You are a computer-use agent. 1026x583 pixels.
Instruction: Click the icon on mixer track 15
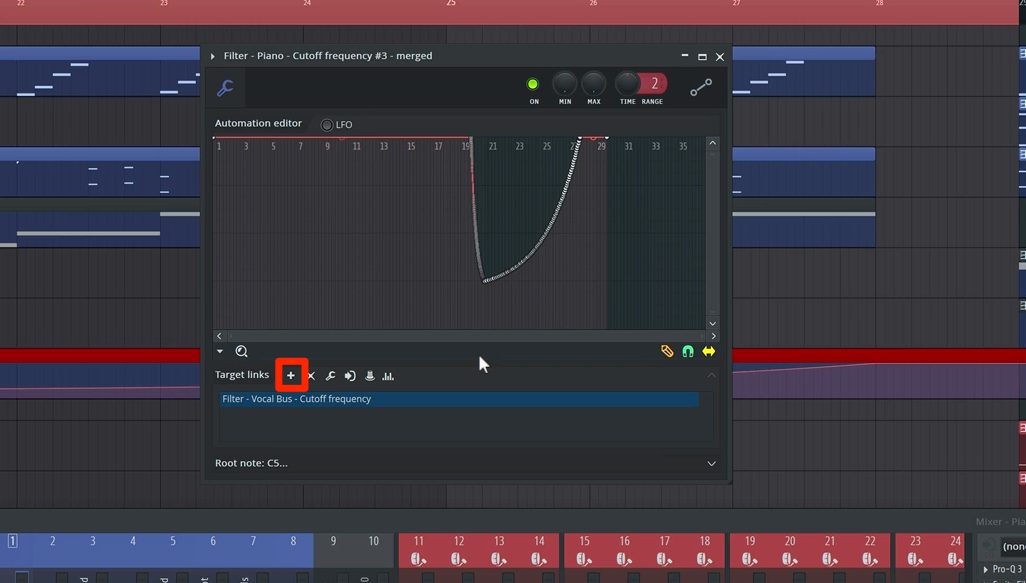(584, 559)
